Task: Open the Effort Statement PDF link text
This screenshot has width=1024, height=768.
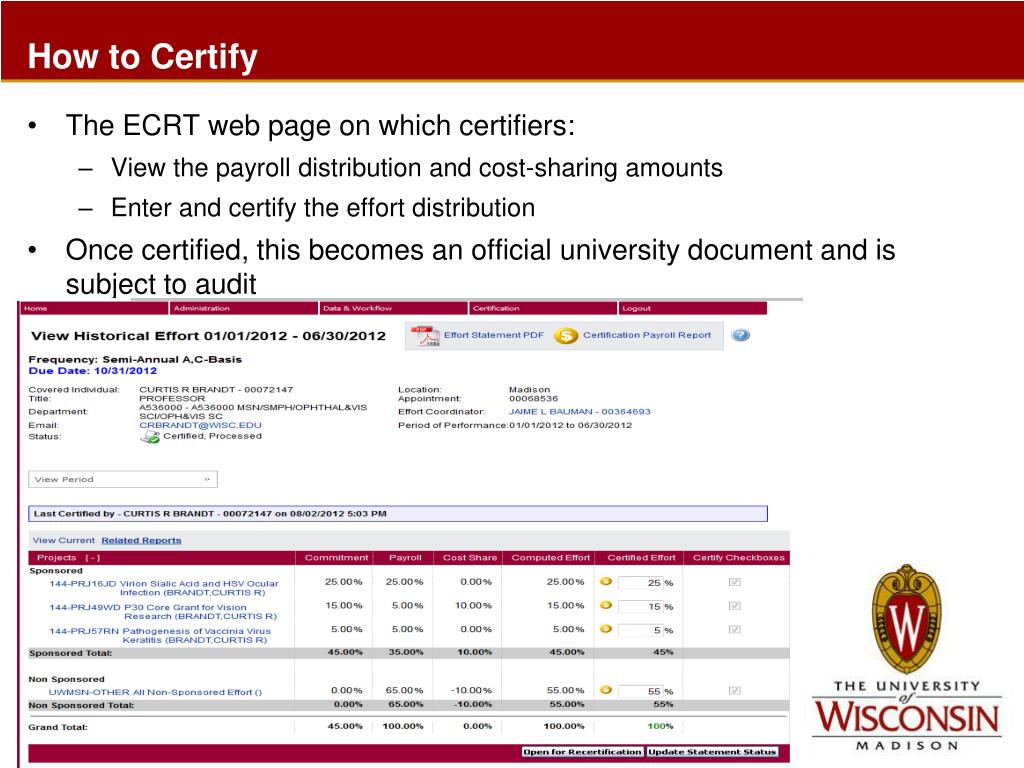Action: (x=494, y=335)
